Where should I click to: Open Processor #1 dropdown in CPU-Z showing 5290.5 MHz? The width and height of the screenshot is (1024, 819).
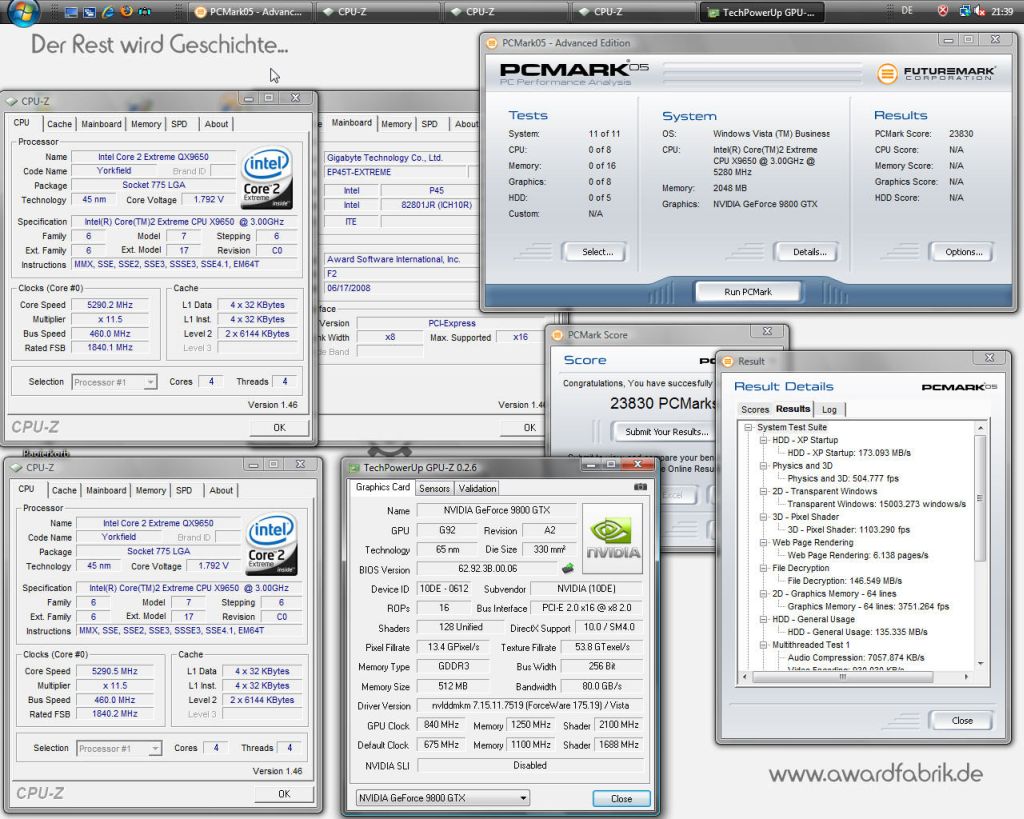coord(119,748)
